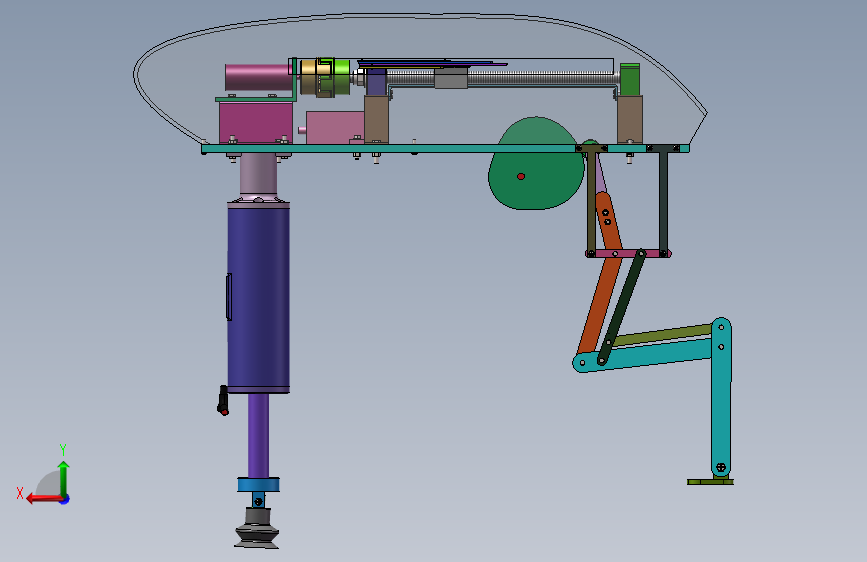Select the pivot hole at the teal leg bottom
Screen dimensions: 867x562
pyautogui.click(x=720, y=467)
